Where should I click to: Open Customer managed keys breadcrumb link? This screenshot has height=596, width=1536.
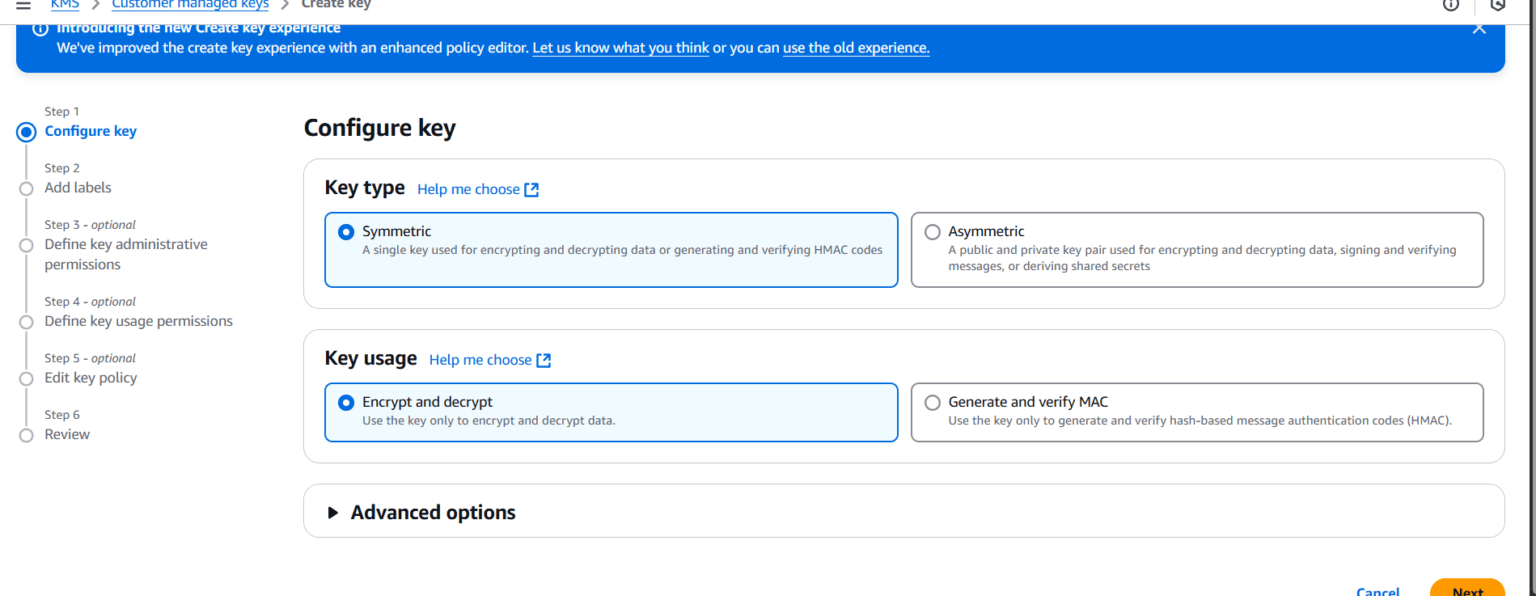(190, 4)
